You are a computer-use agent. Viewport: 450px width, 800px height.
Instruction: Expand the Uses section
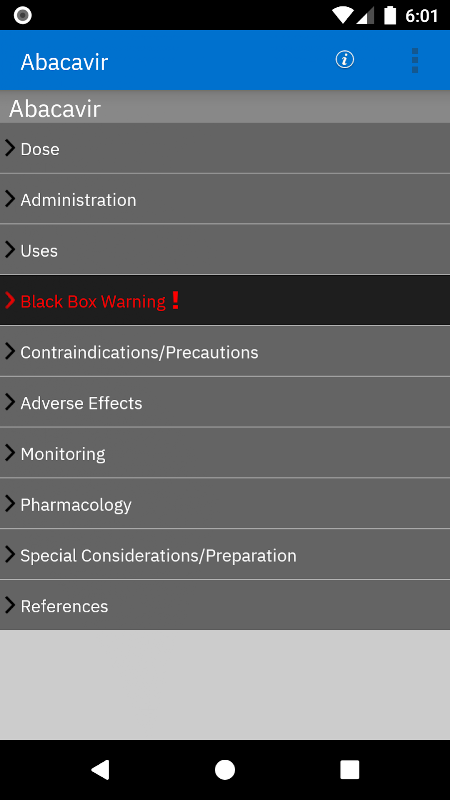coord(225,249)
